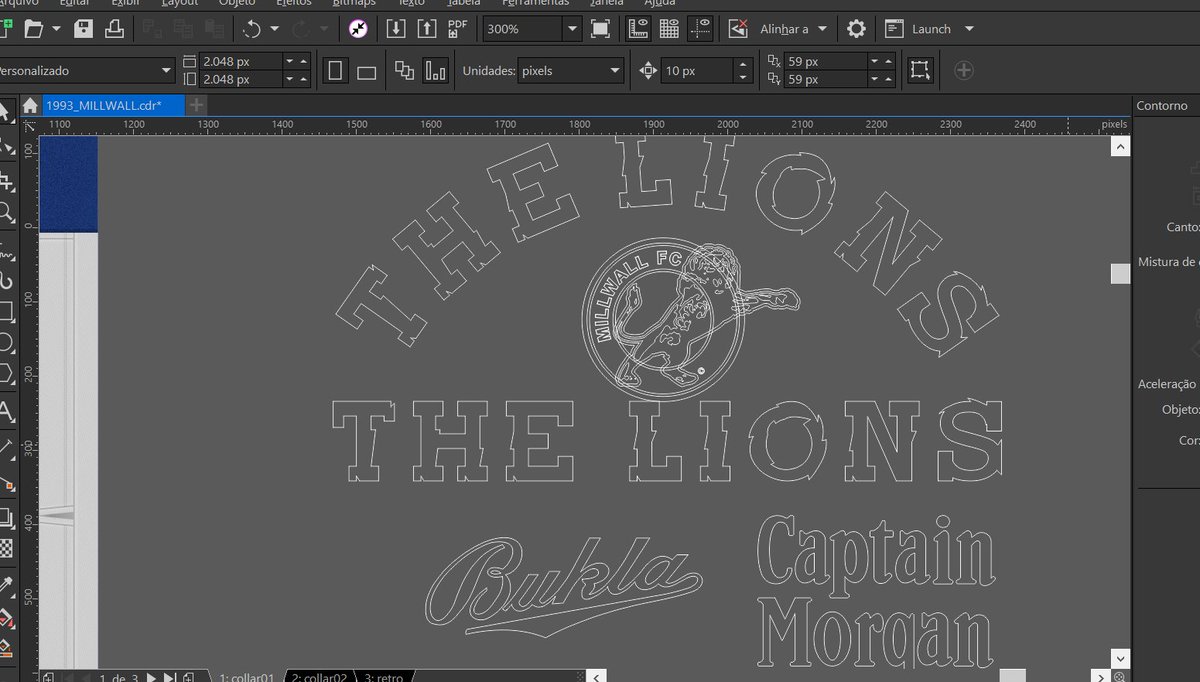Image resolution: width=1200 pixels, height=682 pixels.
Task: Click the Export up-arrow icon
Action: [427, 29]
